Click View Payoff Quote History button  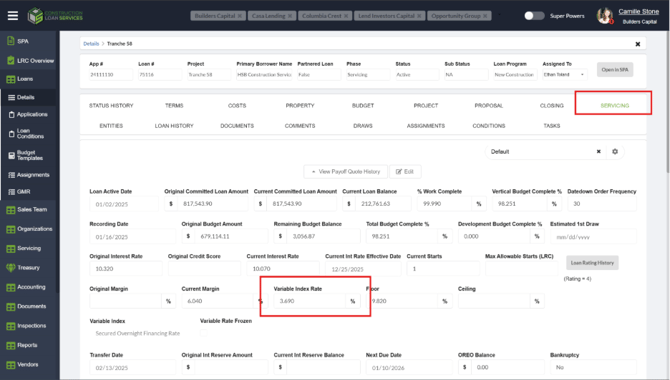346,172
